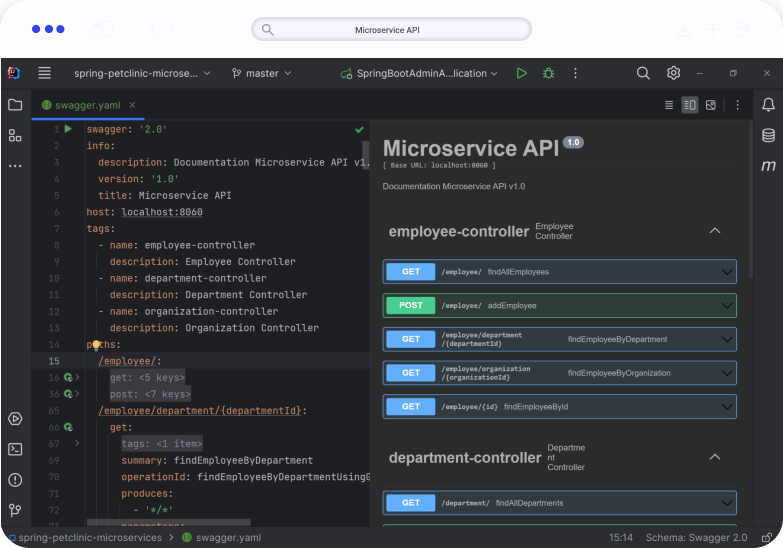
Task: Open IDE settings gear
Action: coord(673,73)
